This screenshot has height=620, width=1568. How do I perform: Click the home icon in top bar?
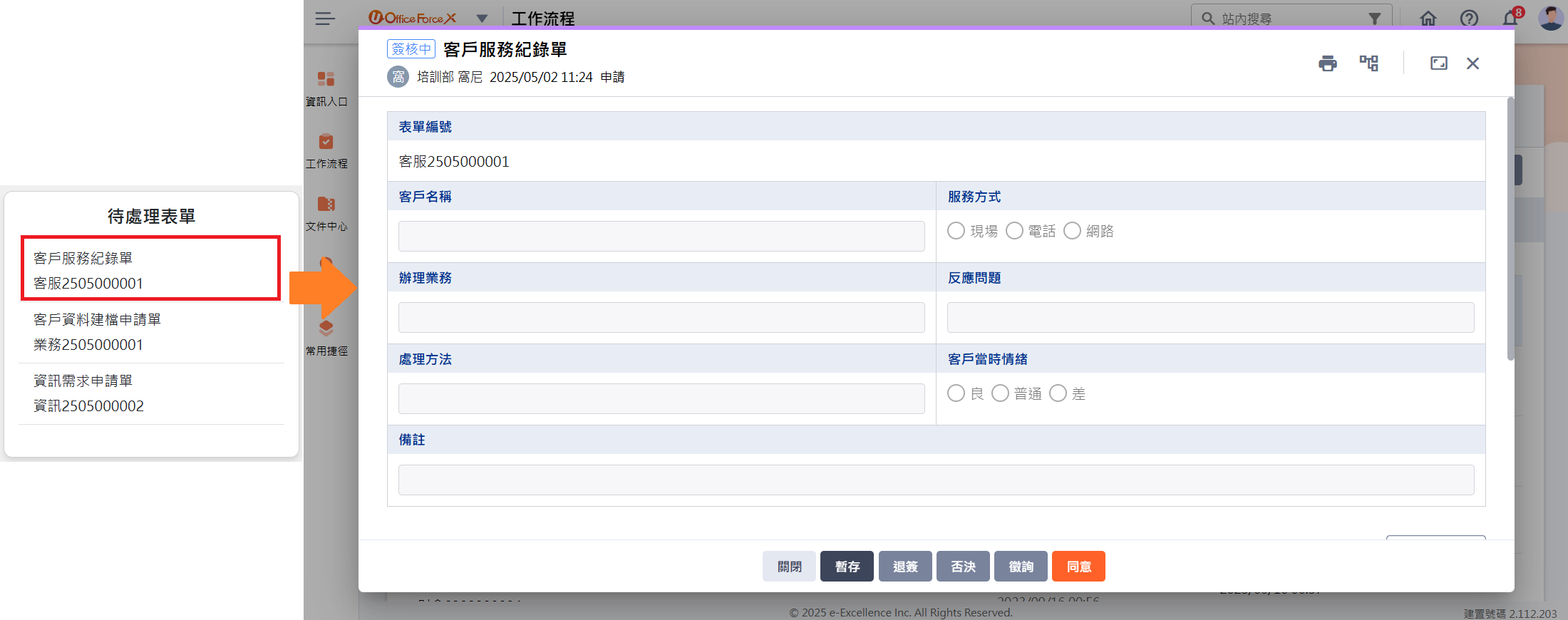(x=1428, y=19)
